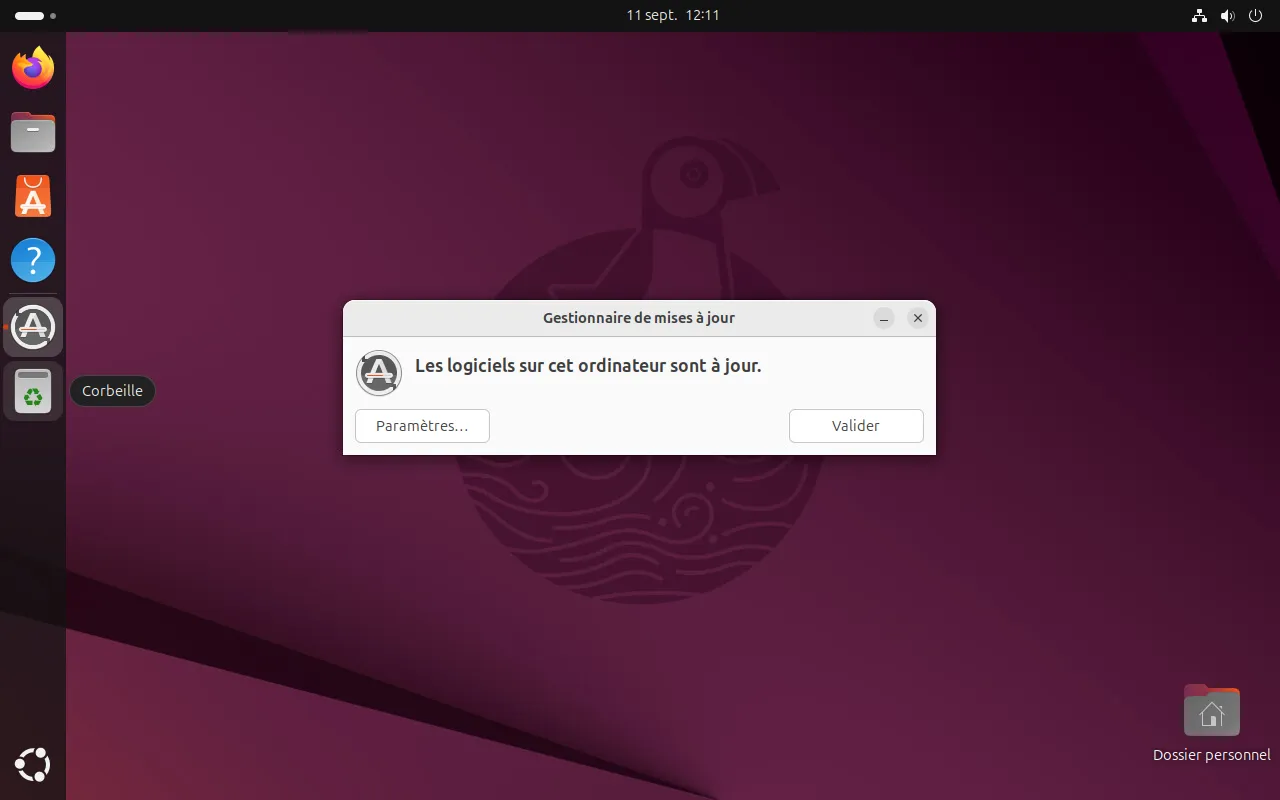Open the Help question mark dock icon
This screenshot has height=800, width=1280.
click(33, 261)
